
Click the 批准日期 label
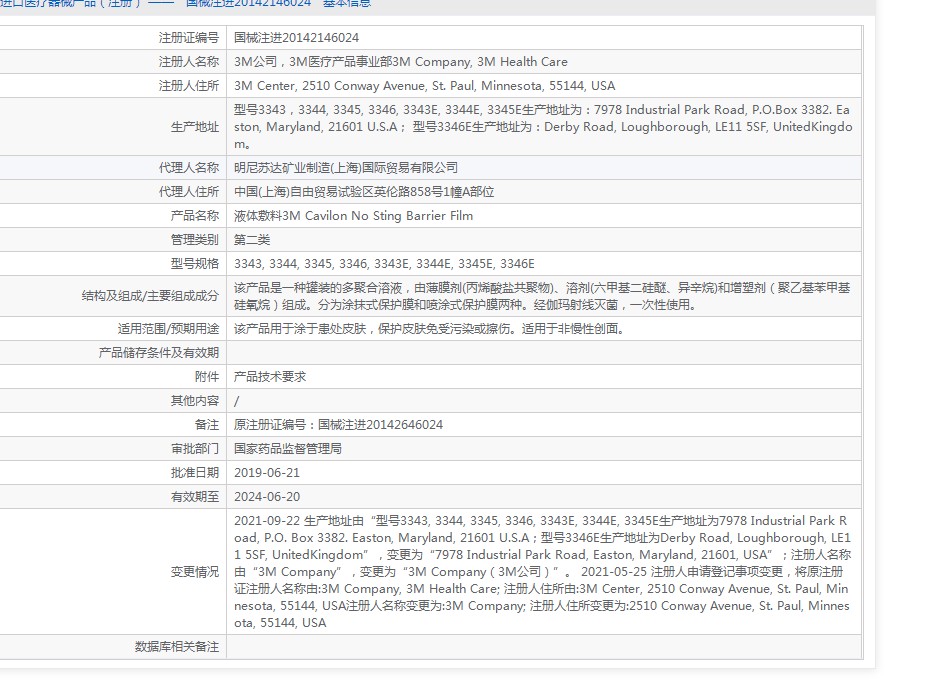pyautogui.click(x=195, y=472)
